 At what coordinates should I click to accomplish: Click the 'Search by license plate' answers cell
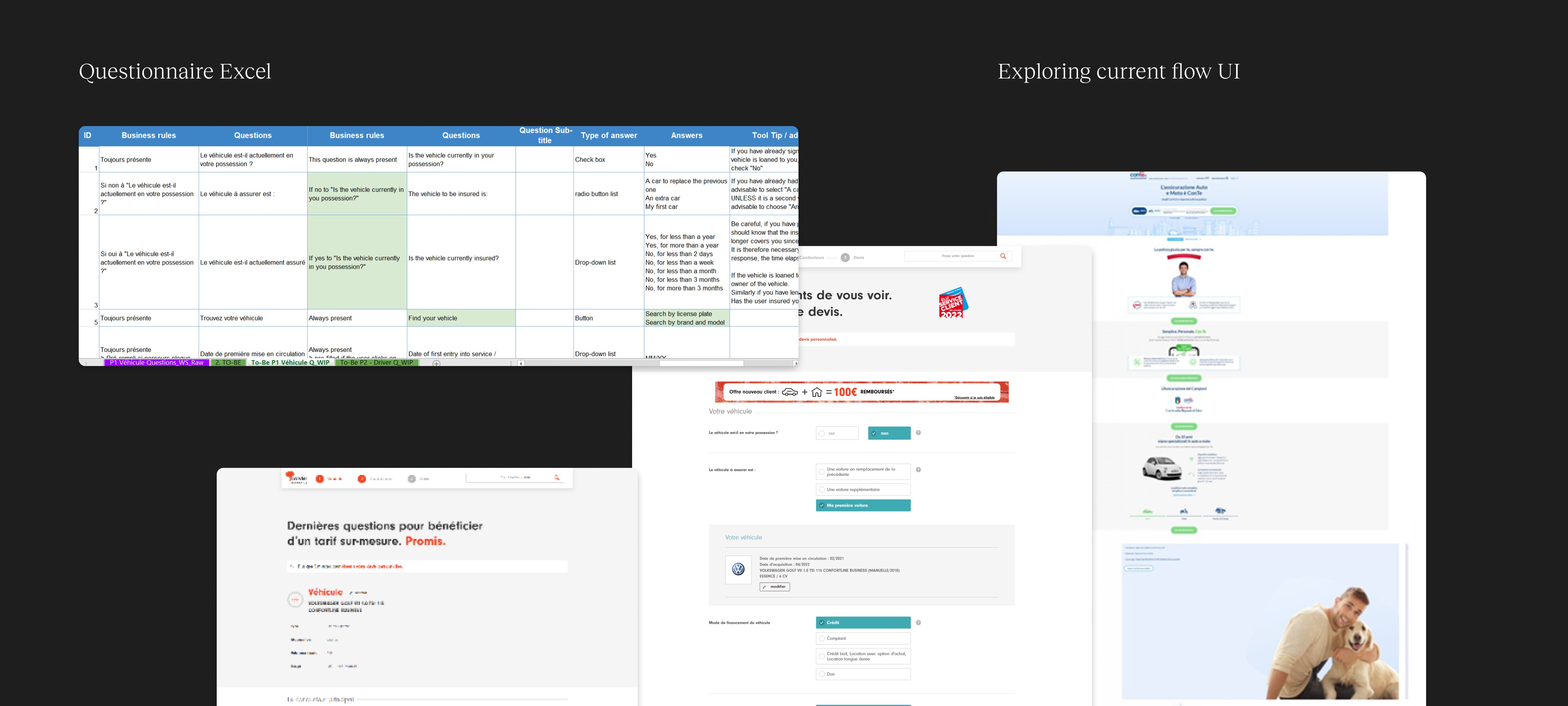(x=687, y=318)
